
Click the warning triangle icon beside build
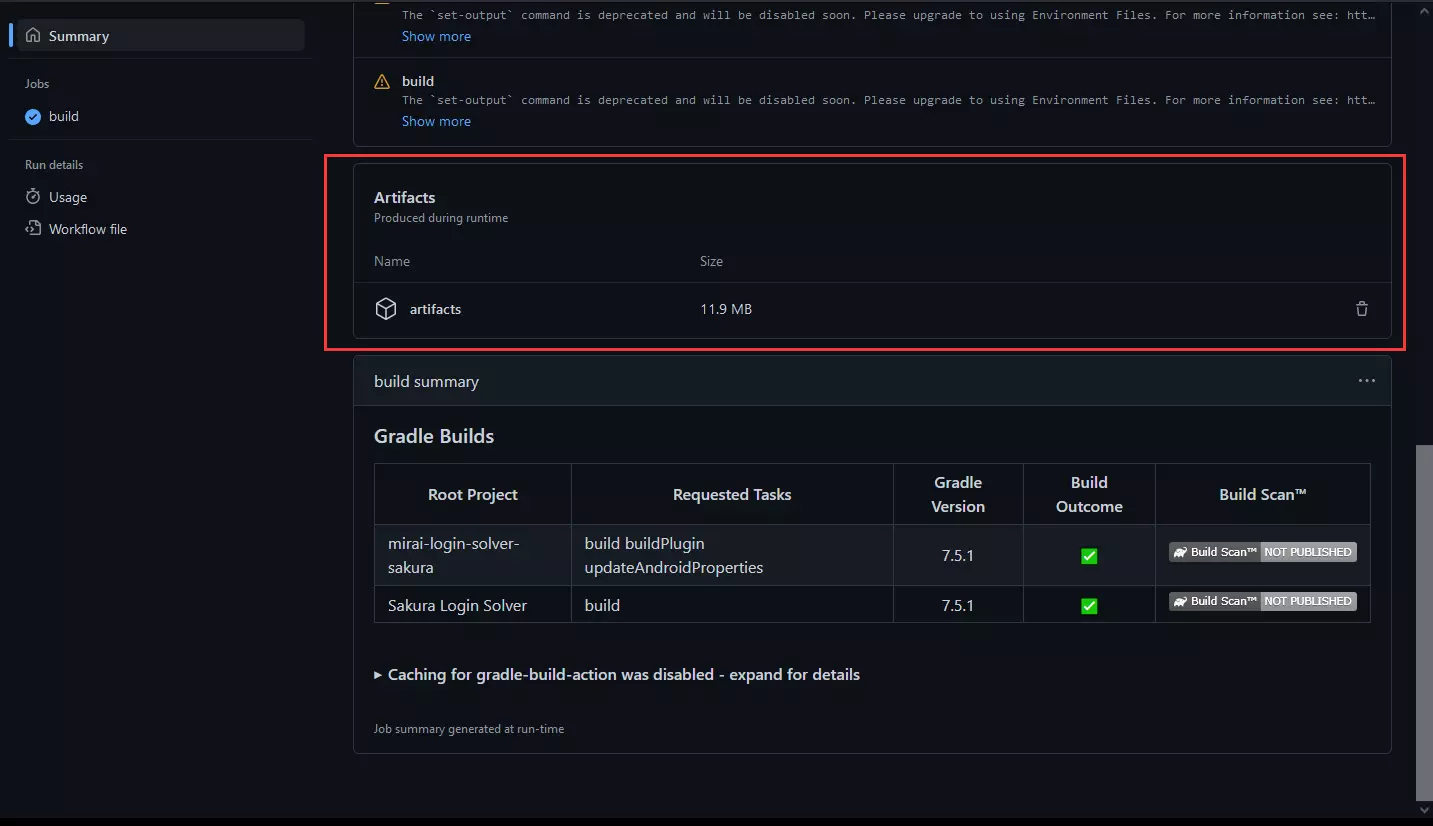point(382,82)
